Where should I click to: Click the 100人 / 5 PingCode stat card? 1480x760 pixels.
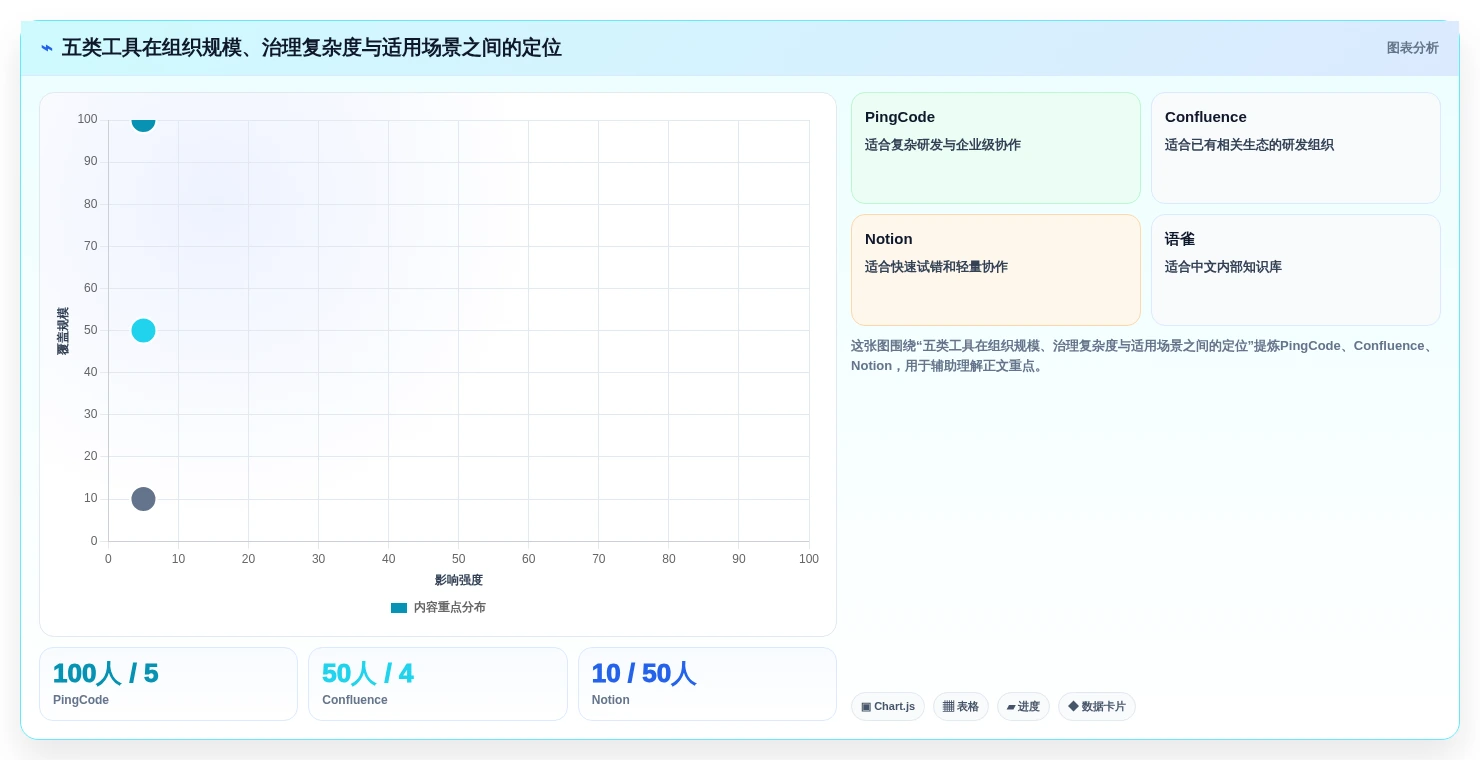pyautogui.click(x=168, y=684)
